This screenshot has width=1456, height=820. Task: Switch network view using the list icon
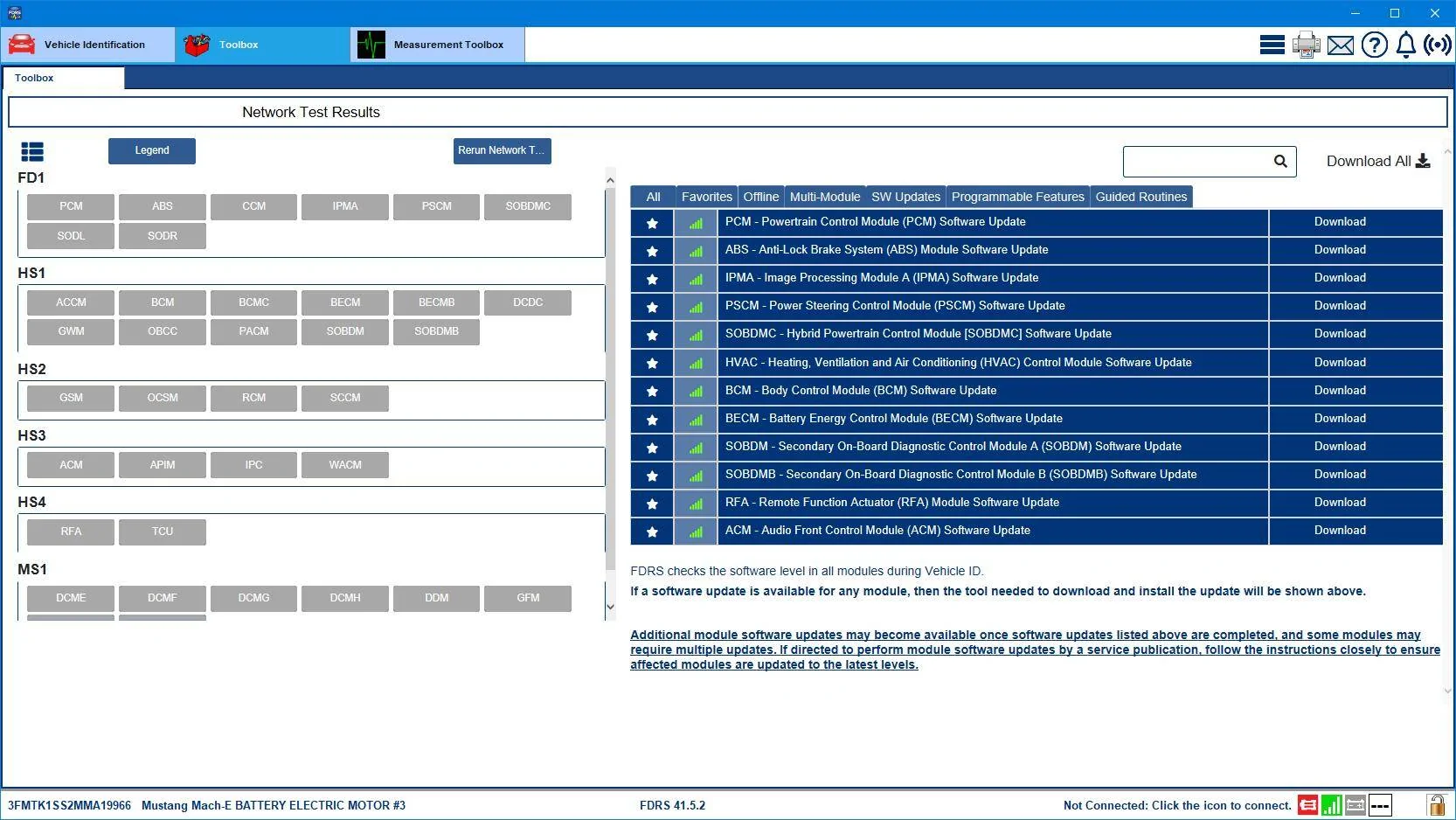[32, 152]
